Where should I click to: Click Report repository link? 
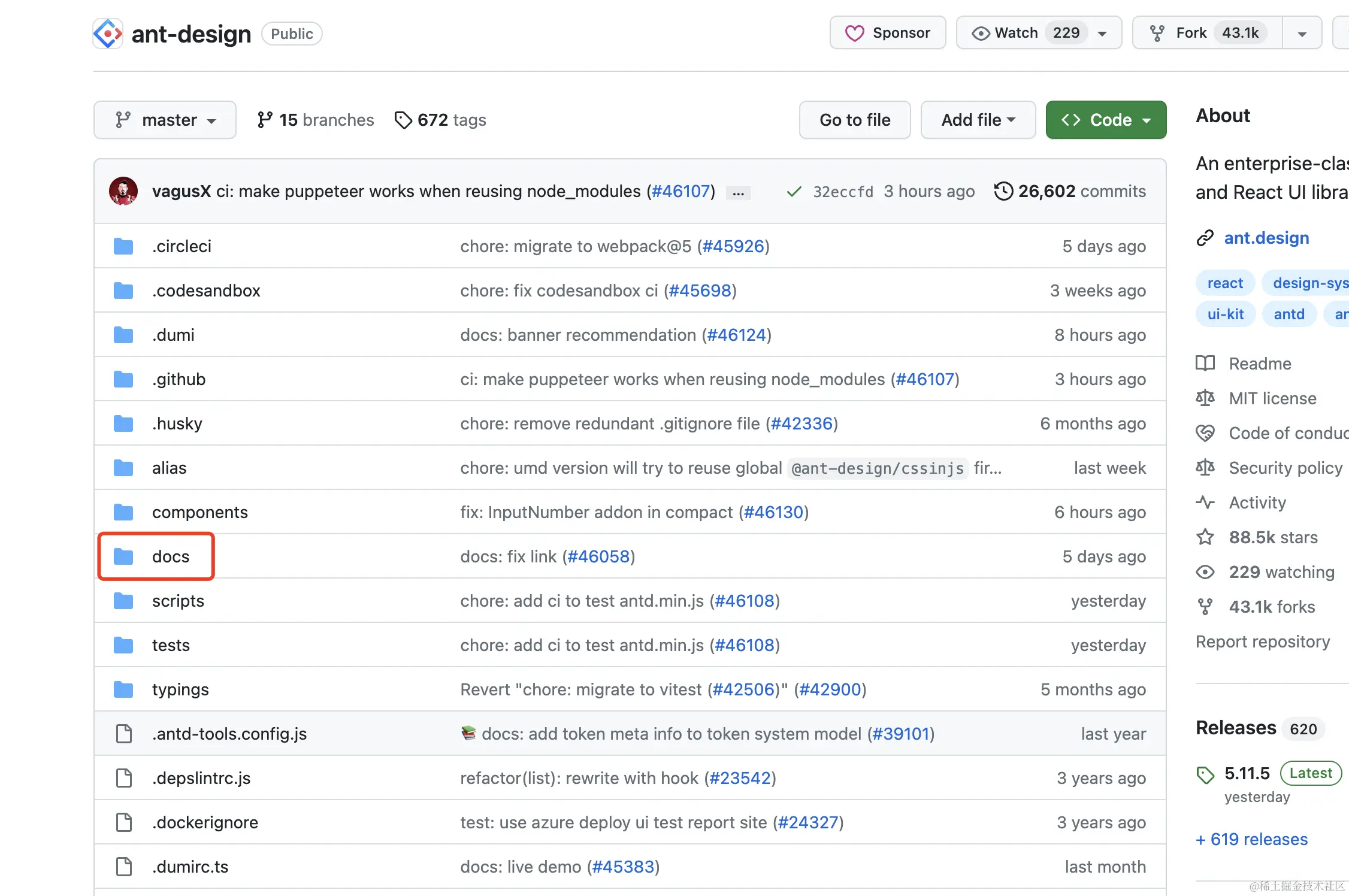click(x=1263, y=641)
